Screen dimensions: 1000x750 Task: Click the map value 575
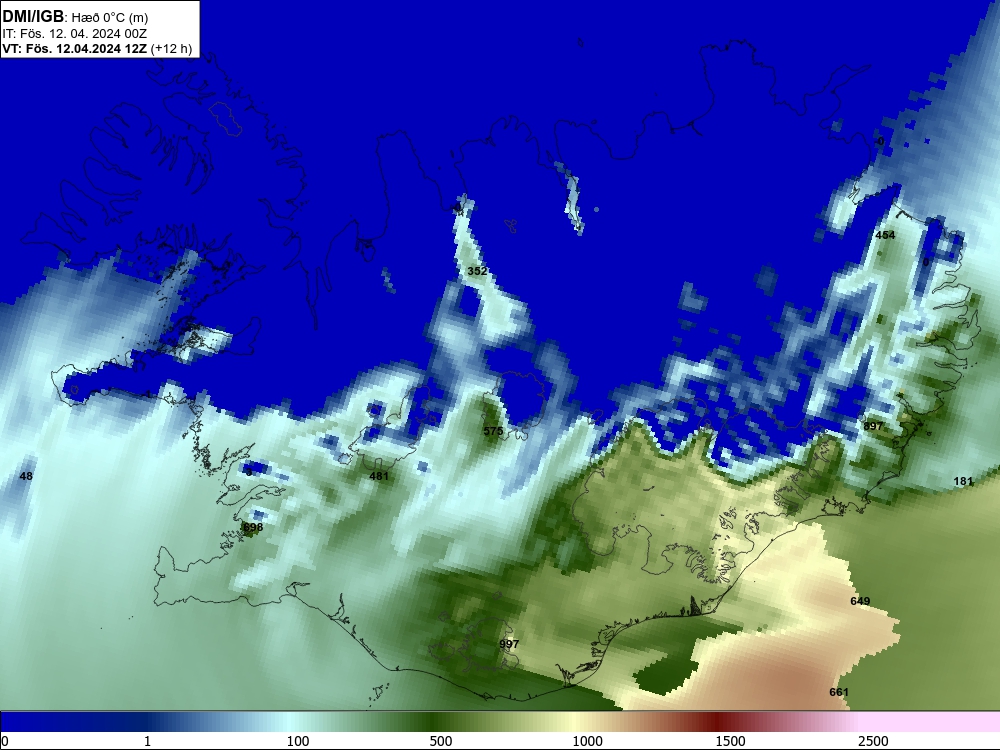tap(493, 431)
